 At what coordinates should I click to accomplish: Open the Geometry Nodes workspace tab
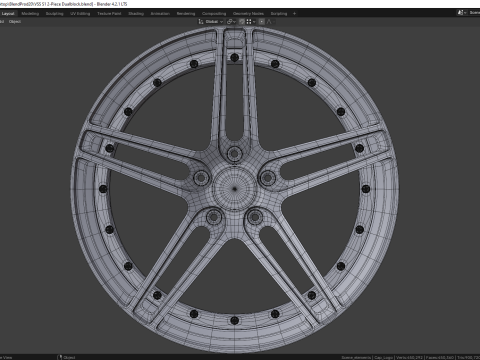[248, 14]
